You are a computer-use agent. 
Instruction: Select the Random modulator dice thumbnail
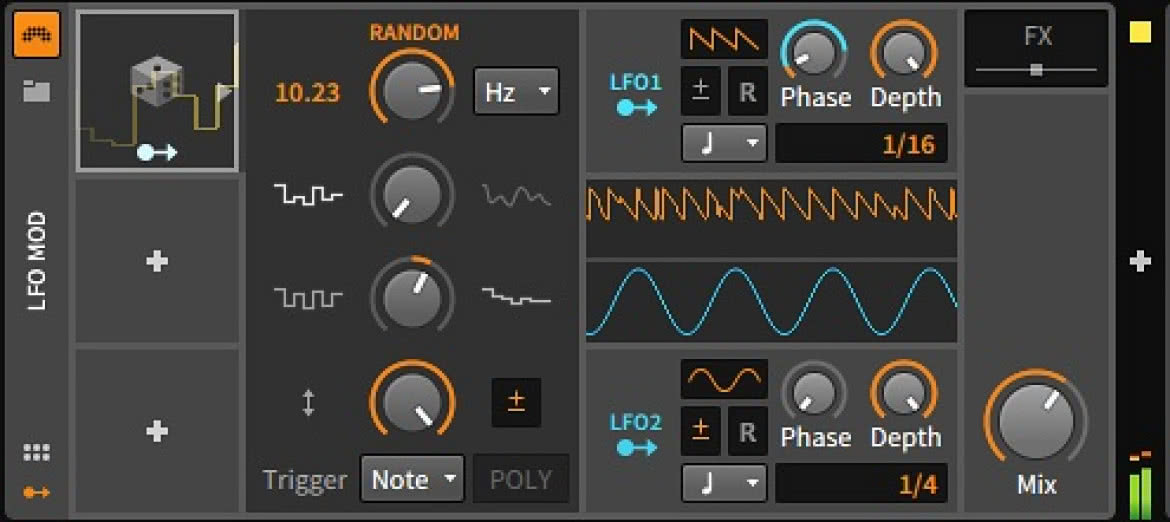click(157, 91)
